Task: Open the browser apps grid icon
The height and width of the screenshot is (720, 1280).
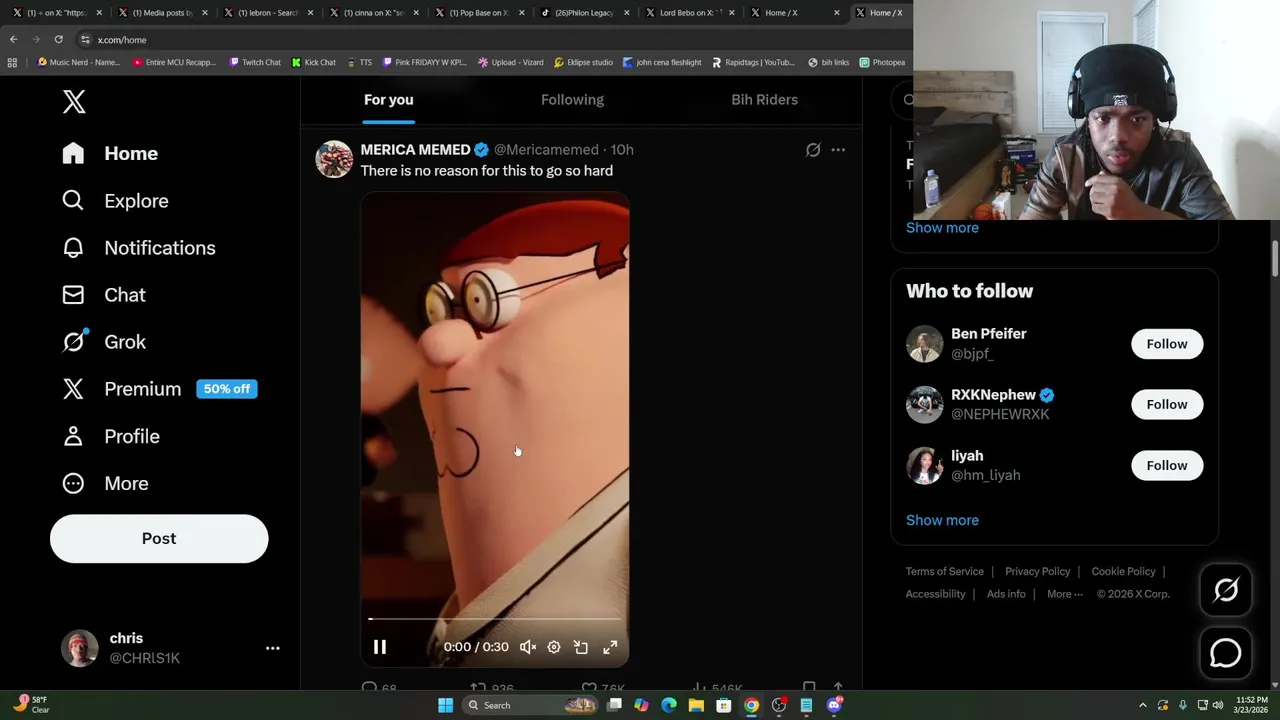Action: click(12, 62)
